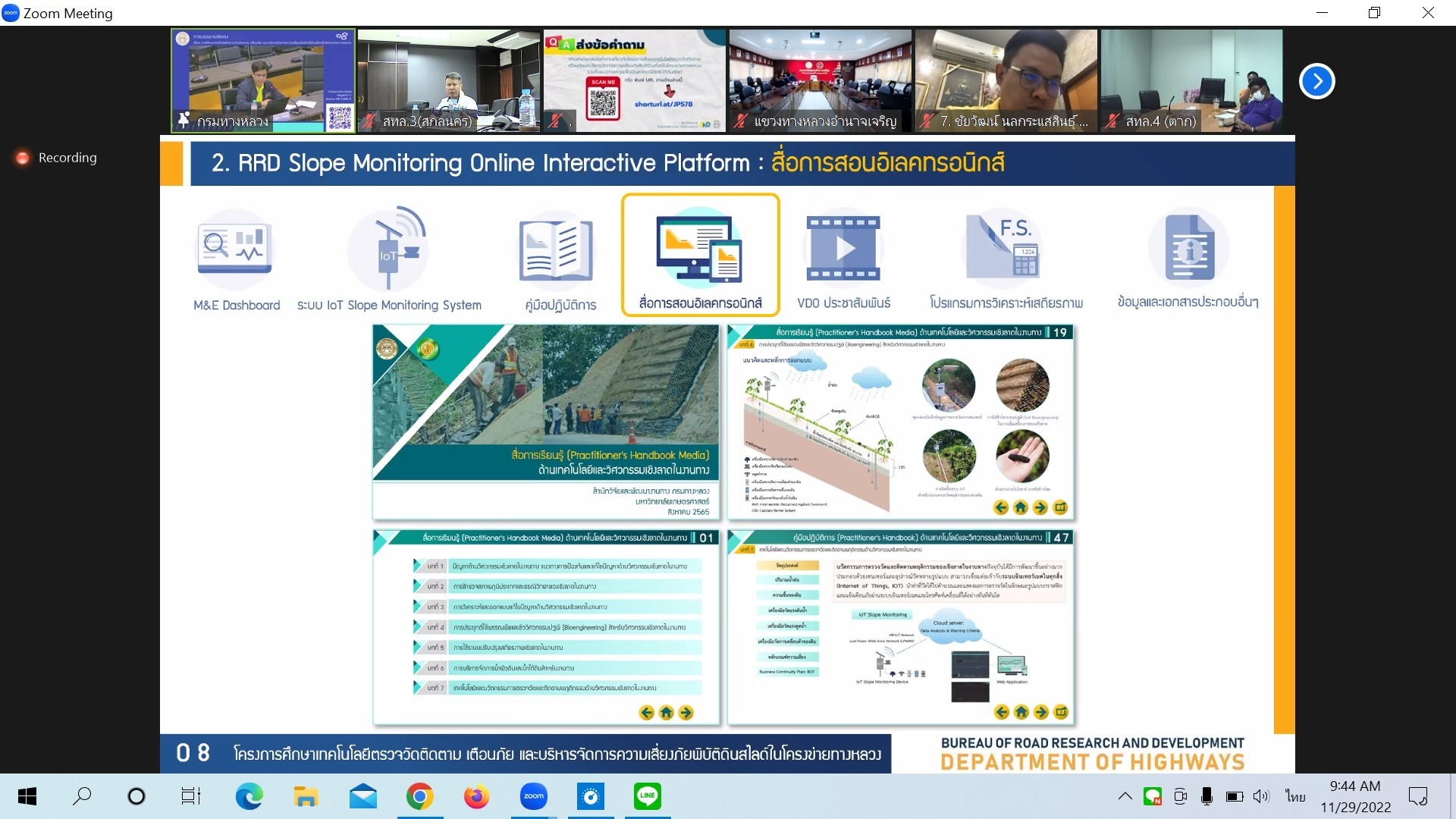Image resolution: width=1456 pixels, height=819 pixels.
Task: Open the F.S. stability analysis program icon
Action: point(1004,248)
